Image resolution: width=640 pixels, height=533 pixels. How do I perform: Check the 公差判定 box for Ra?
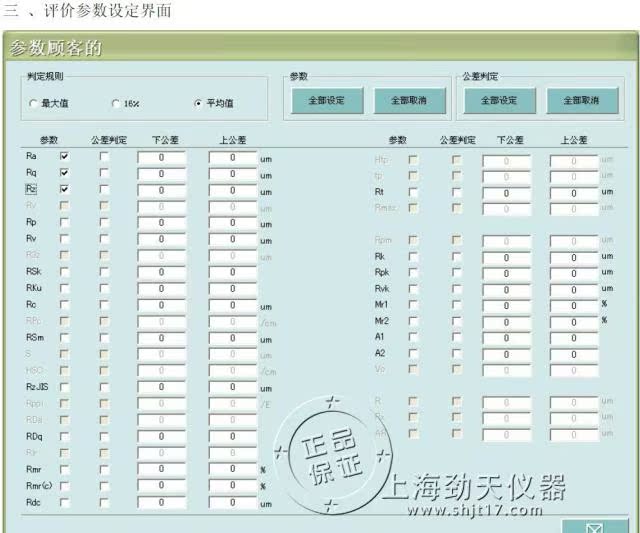pyautogui.click(x=104, y=157)
